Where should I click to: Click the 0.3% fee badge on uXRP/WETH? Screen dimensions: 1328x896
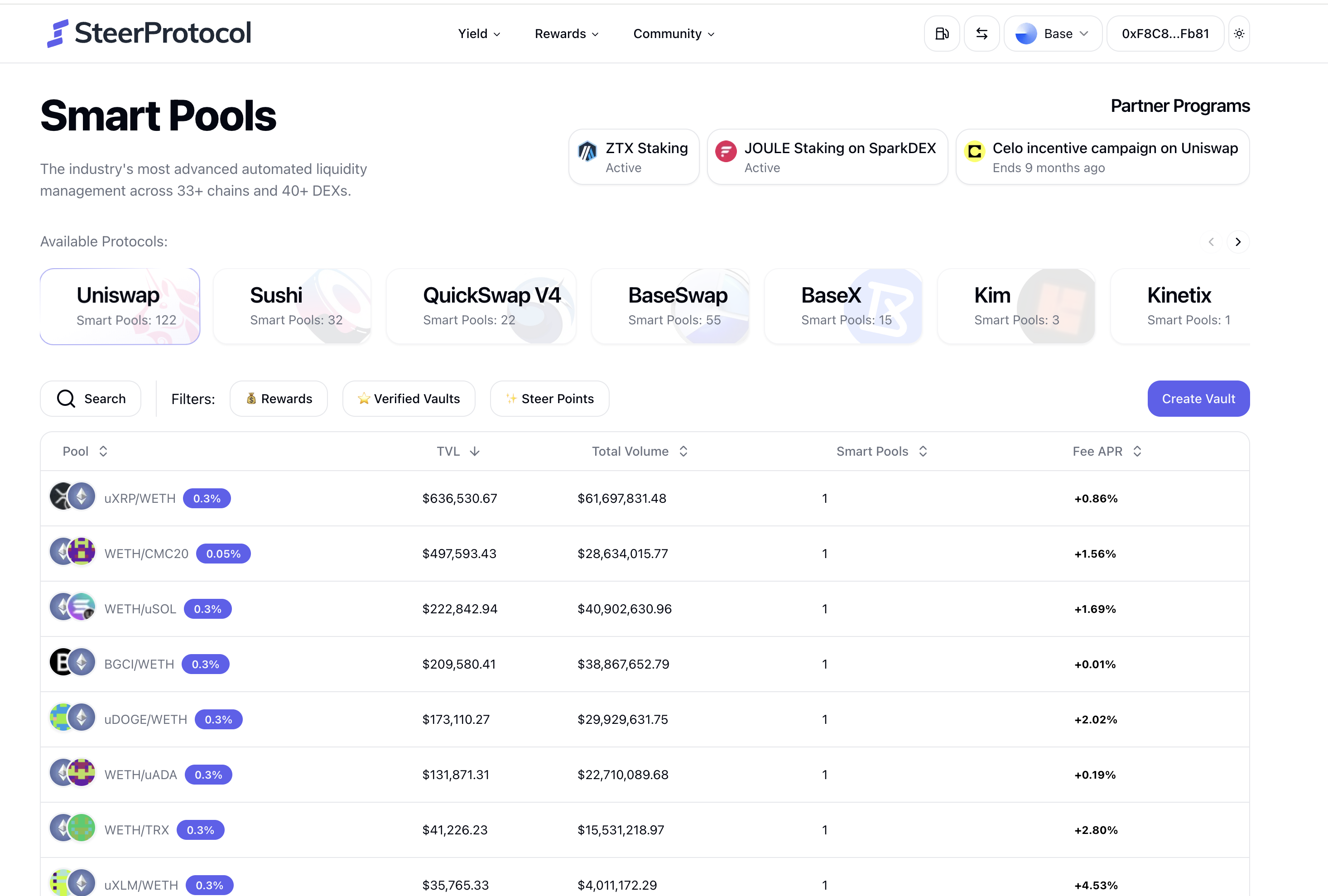[x=207, y=498]
